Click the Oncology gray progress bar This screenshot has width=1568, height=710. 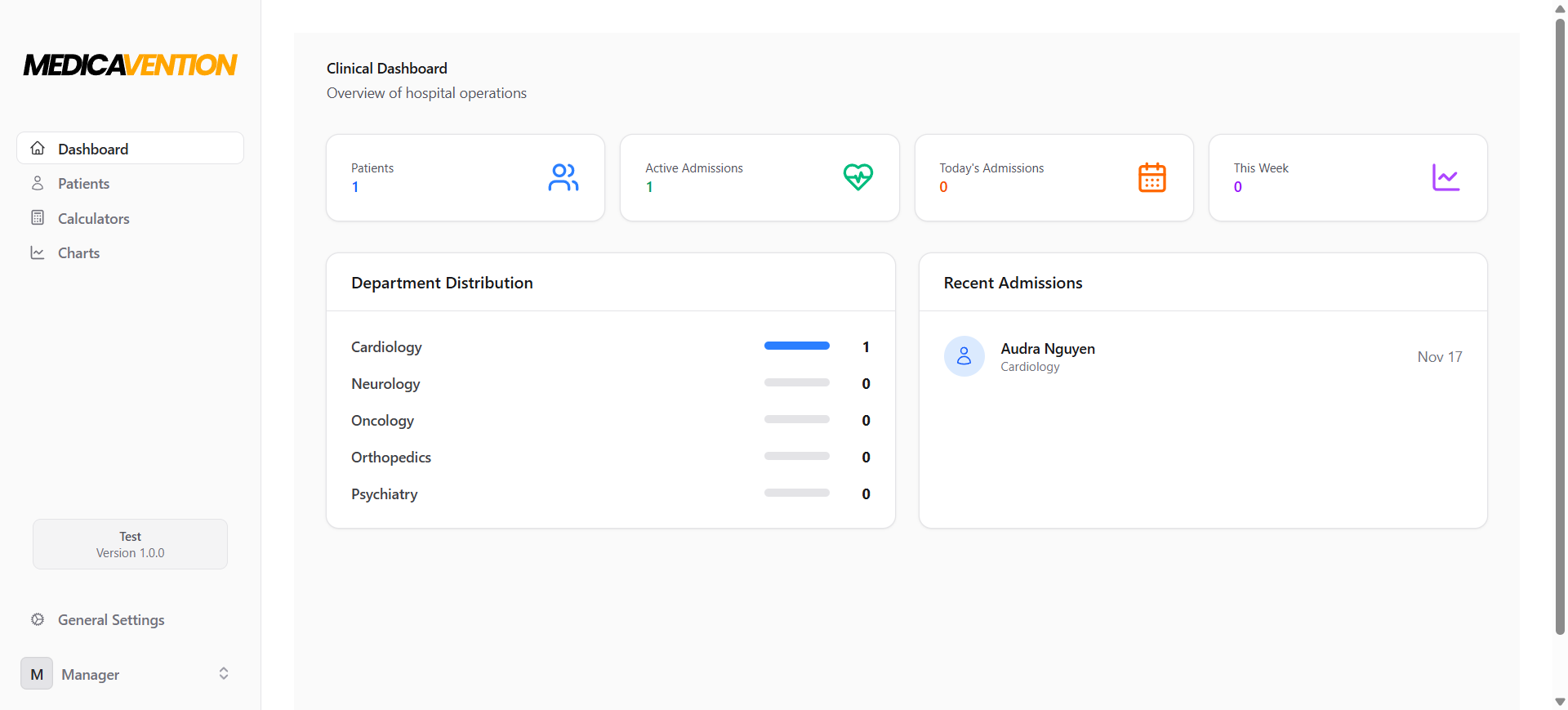[x=797, y=419]
